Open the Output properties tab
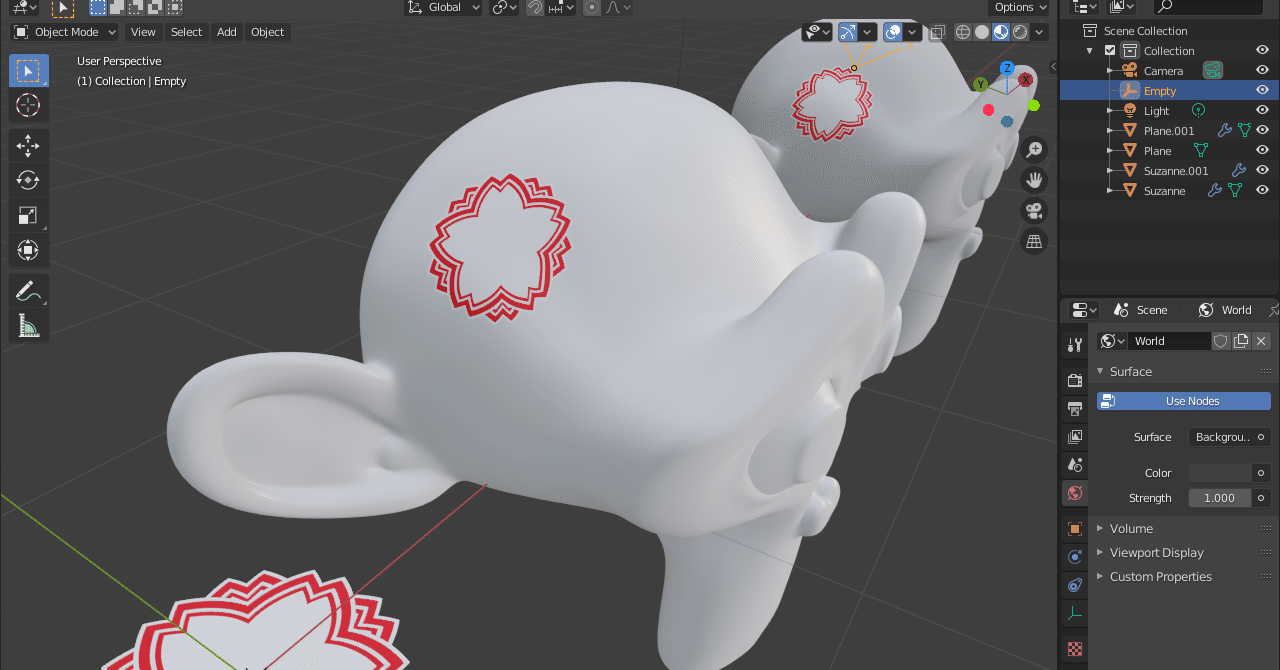The height and width of the screenshot is (670, 1280). (1075, 409)
